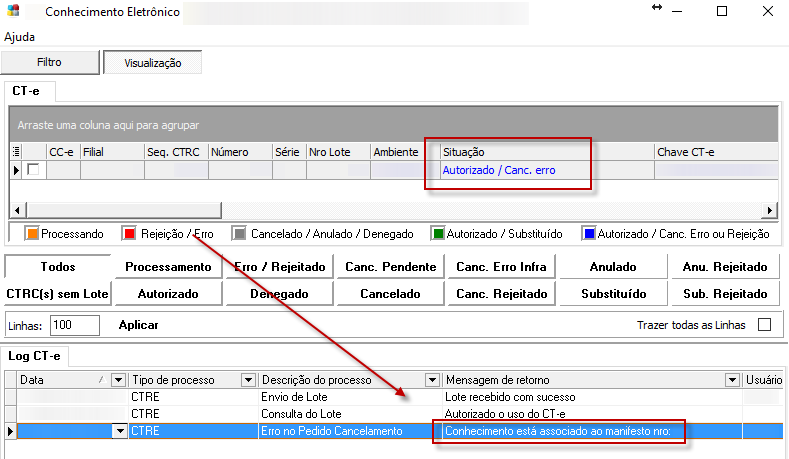Open Tipo de processo filter dropdown
Screen dimensions: 789x459
pos(248,380)
